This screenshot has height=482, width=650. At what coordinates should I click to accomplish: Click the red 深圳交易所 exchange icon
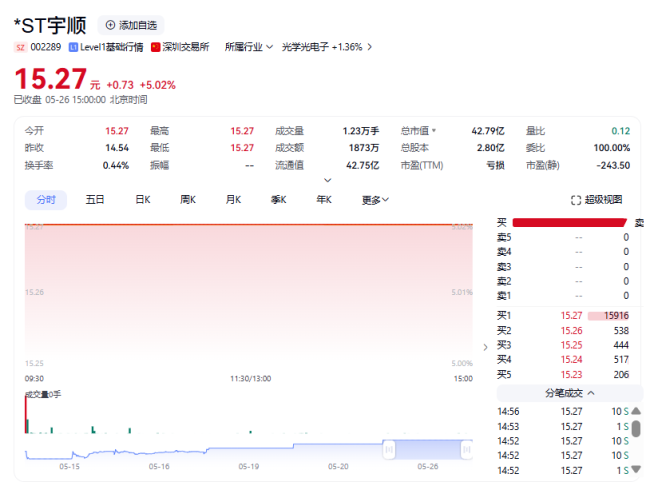coord(156,47)
